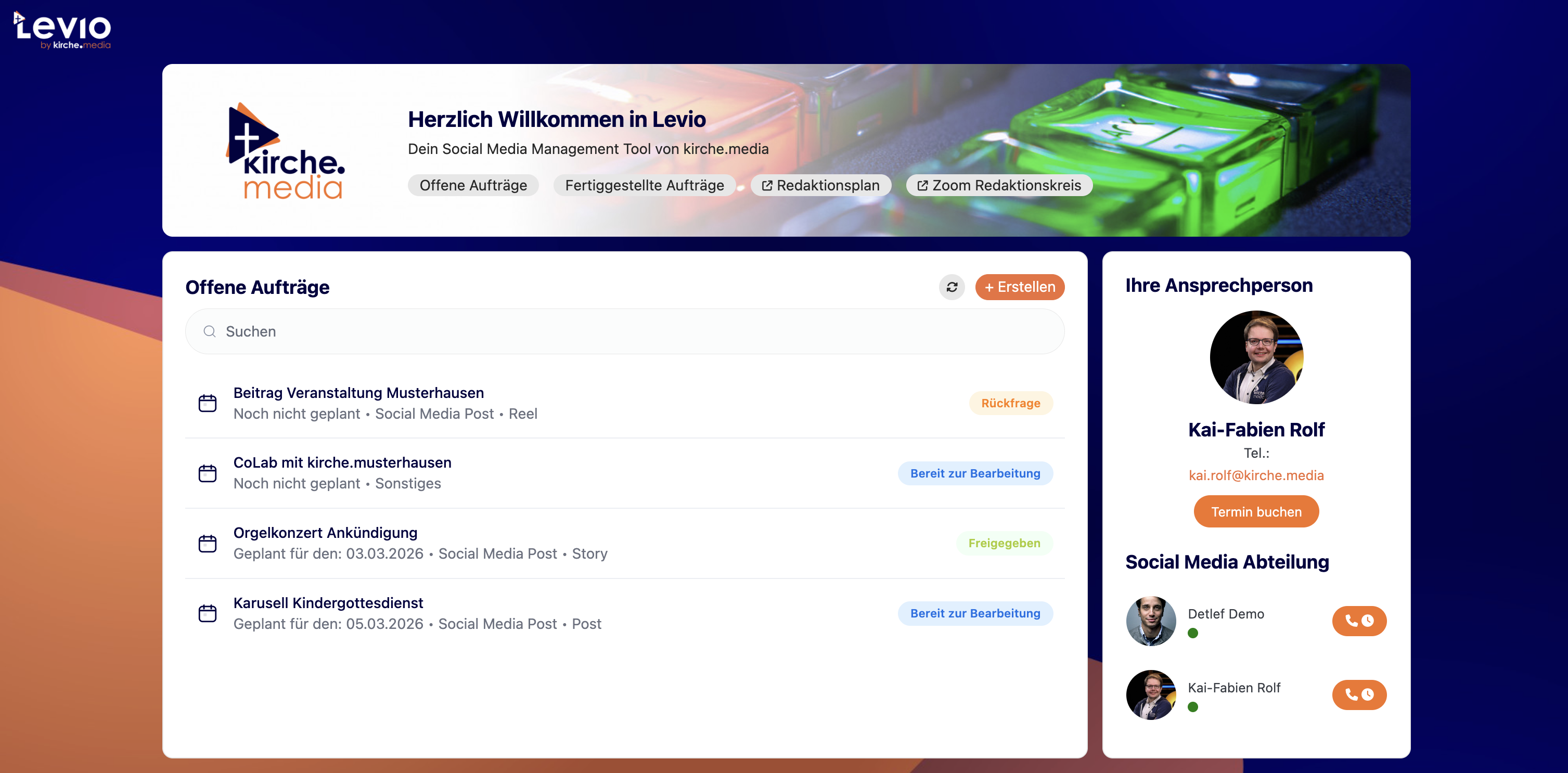Focus the Suchen search field
Viewport: 1568px width, 773px height.
pyautogui.click(x=624, y=331)
